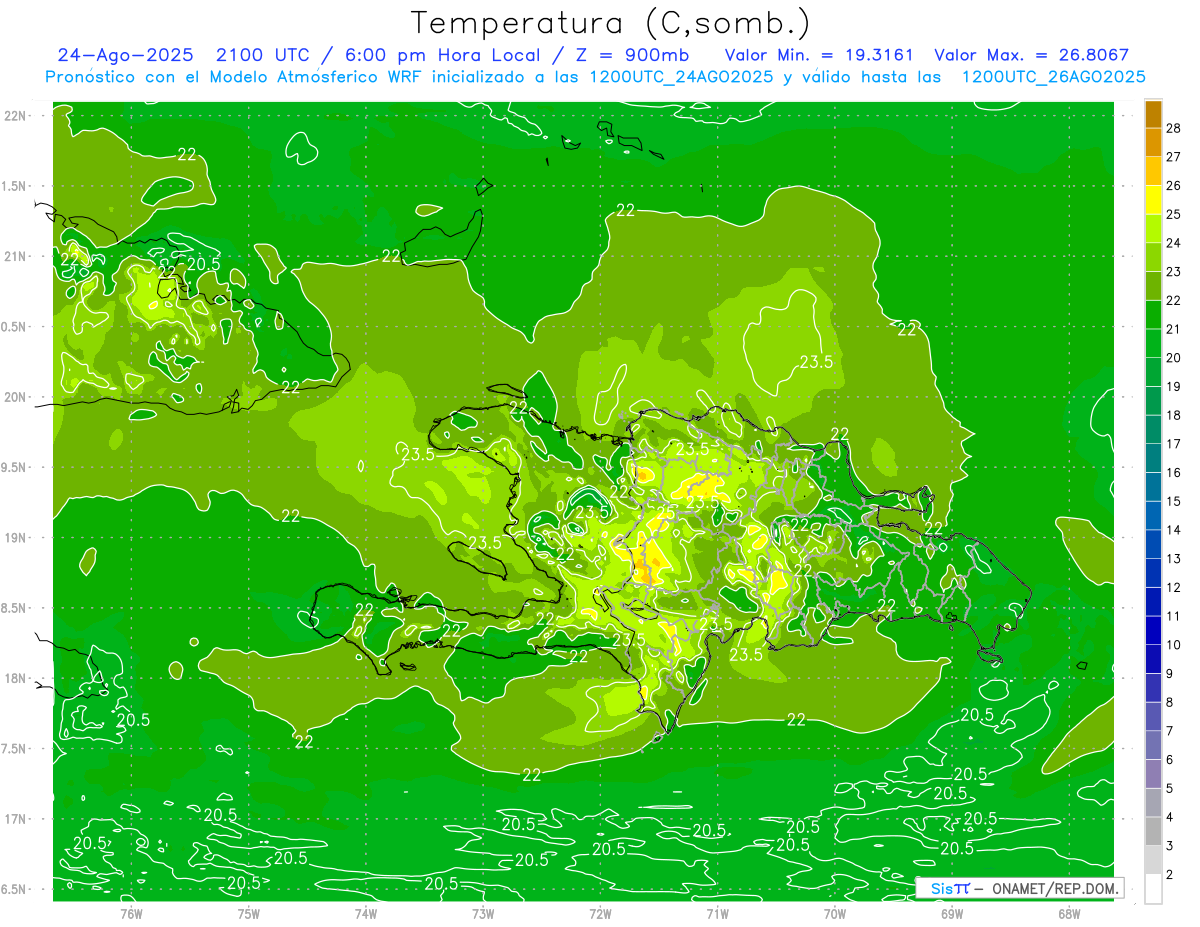Click the purple legend swatch between 5 and 6

tap(1153, 773)
